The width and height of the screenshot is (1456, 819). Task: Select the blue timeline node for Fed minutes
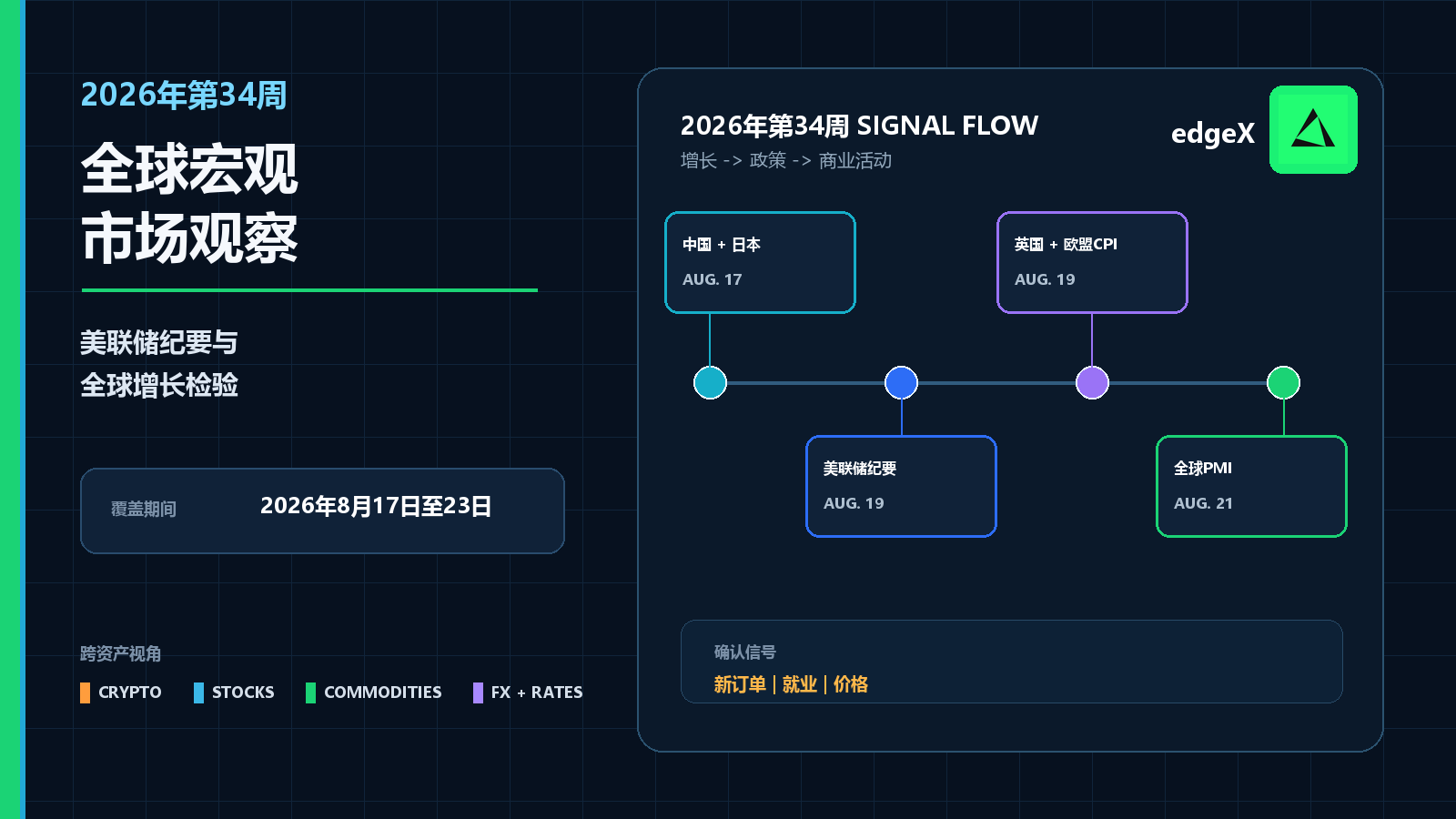pos(901,382)
